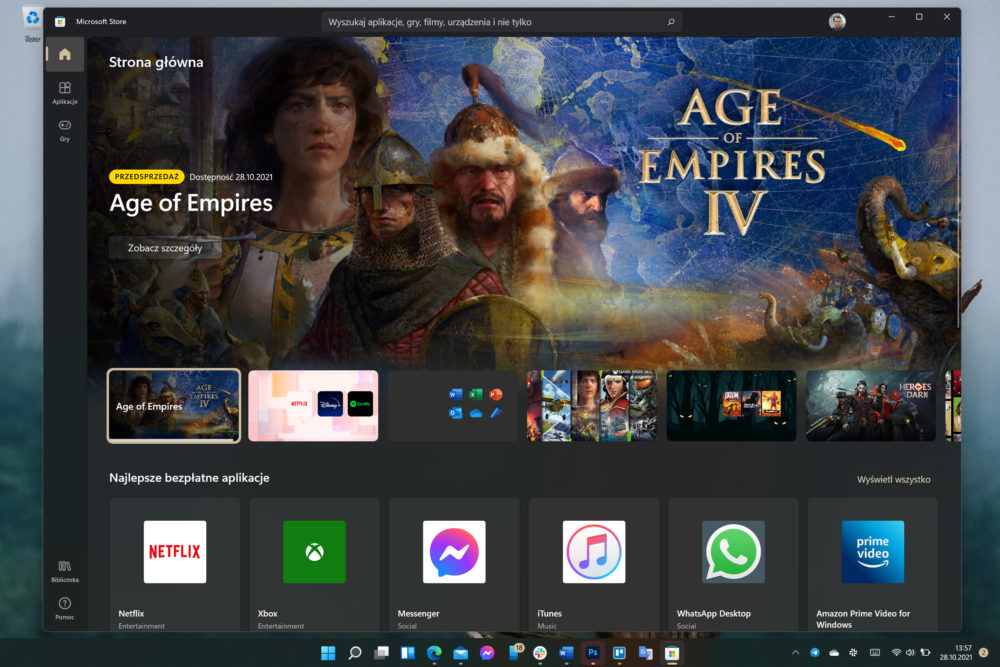Open the Mail app on taskbar

460,653
